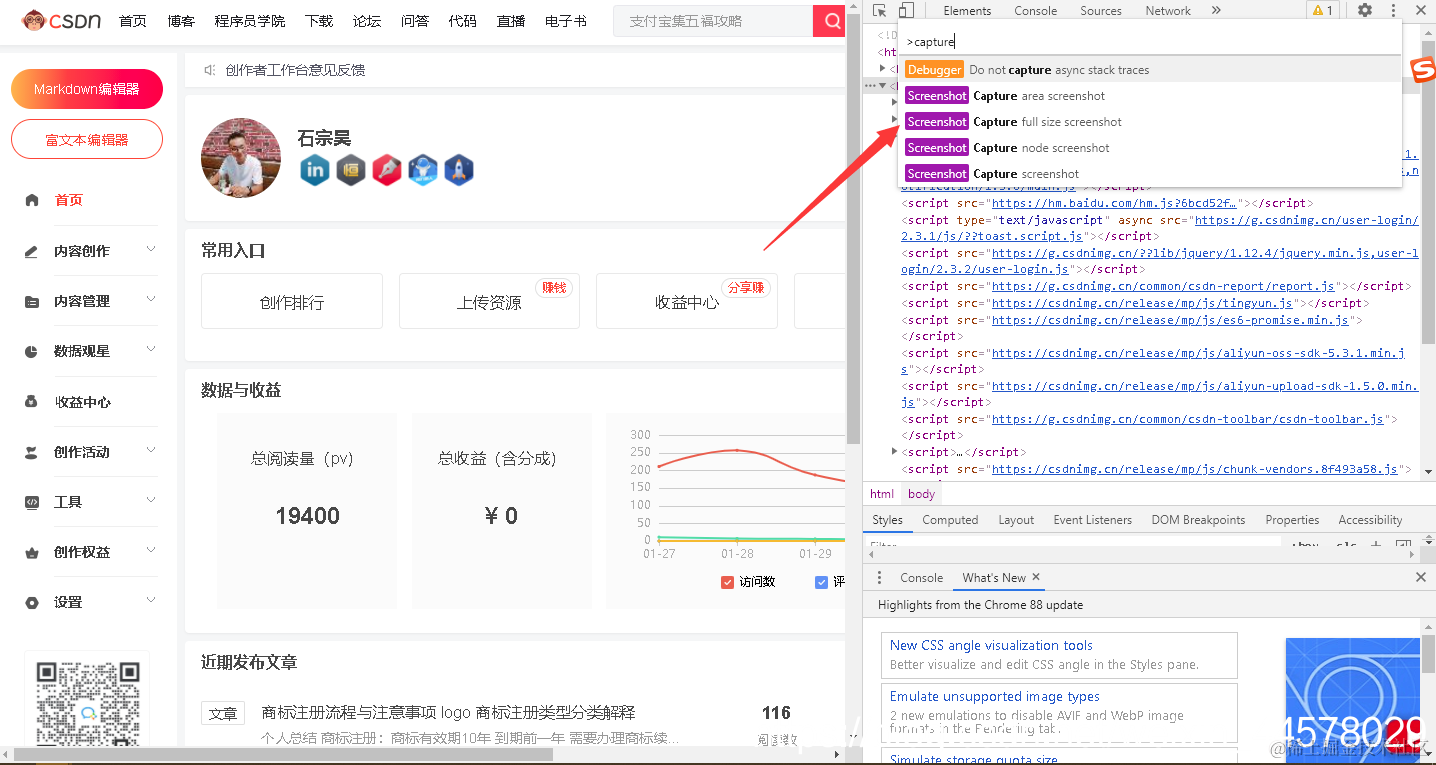Click the code icon beside 工具

tap(32, 502)
